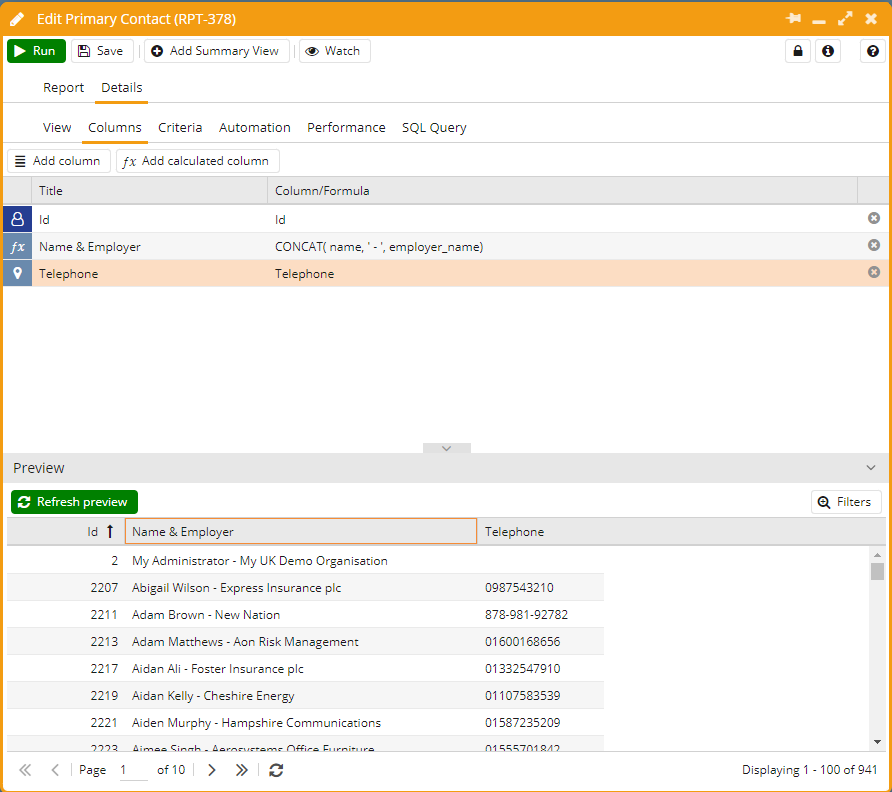
Task: Click the splitter collapse arrow above Preview
Action: coord(446,449)
